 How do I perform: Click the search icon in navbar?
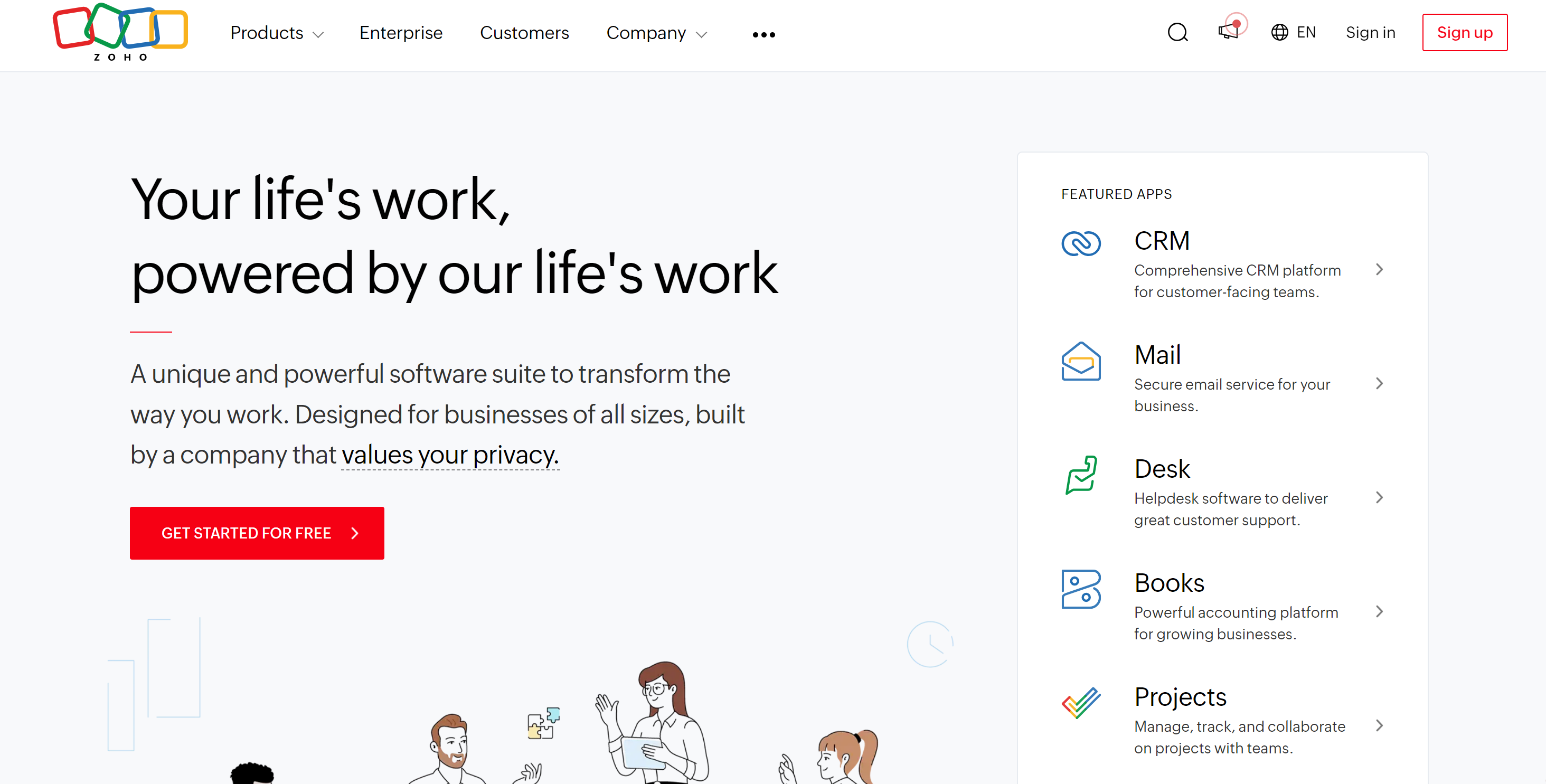coord(1176,33)
